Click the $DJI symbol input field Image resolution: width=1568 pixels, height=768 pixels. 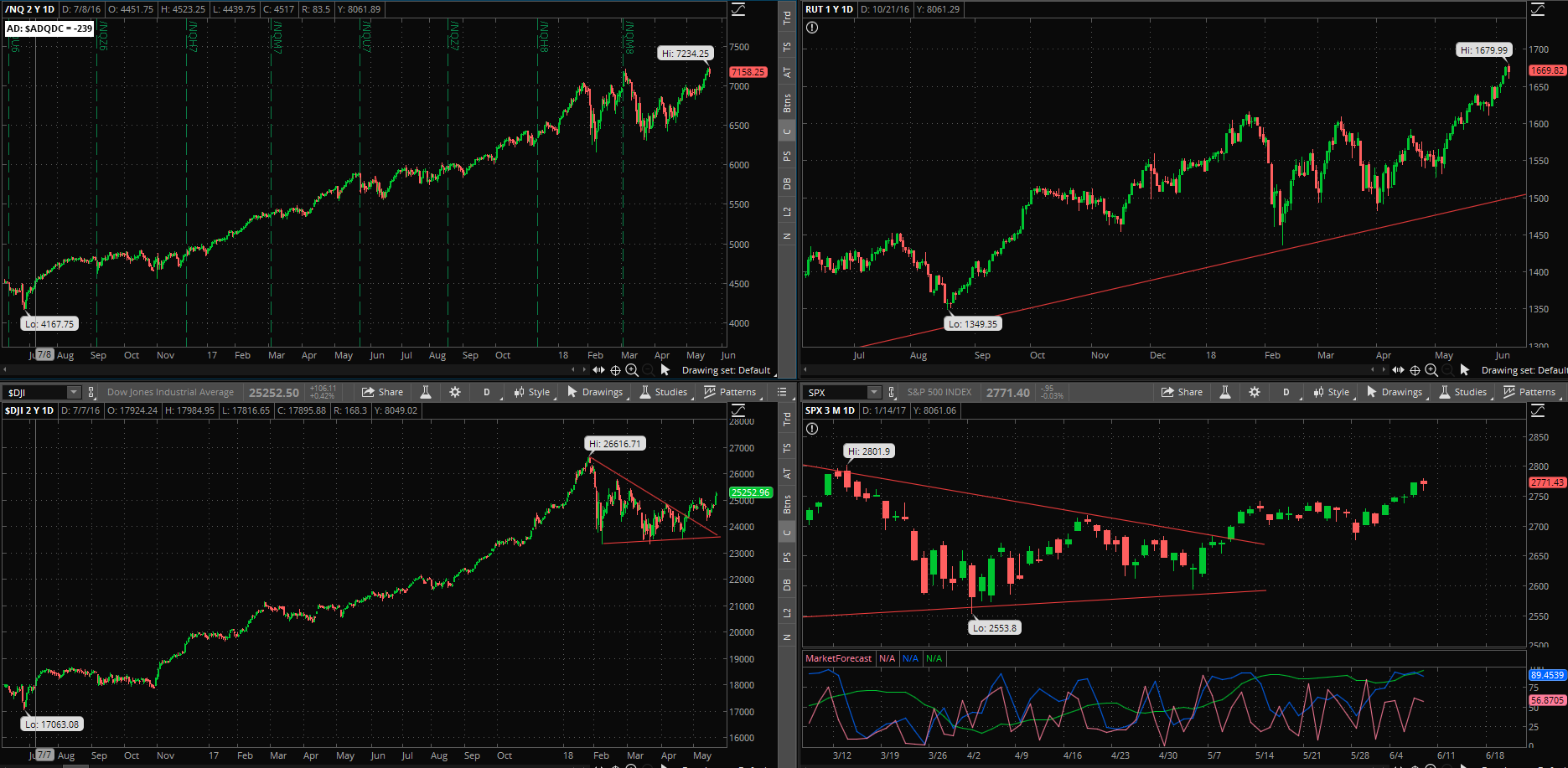tap(36, 392)
